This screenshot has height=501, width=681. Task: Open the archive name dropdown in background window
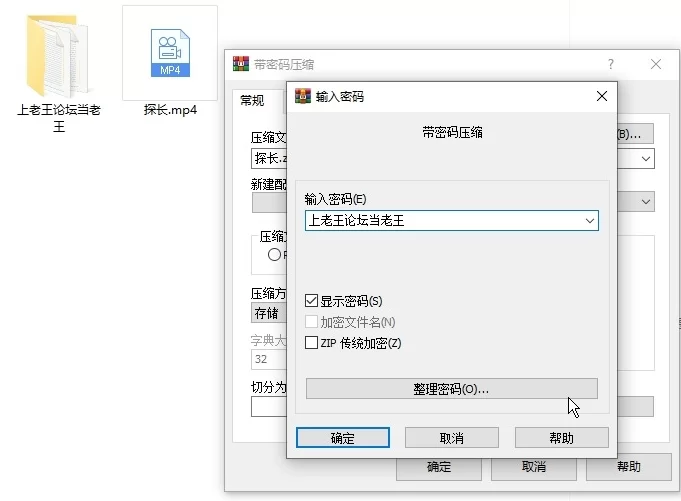[x=646, y=158]
